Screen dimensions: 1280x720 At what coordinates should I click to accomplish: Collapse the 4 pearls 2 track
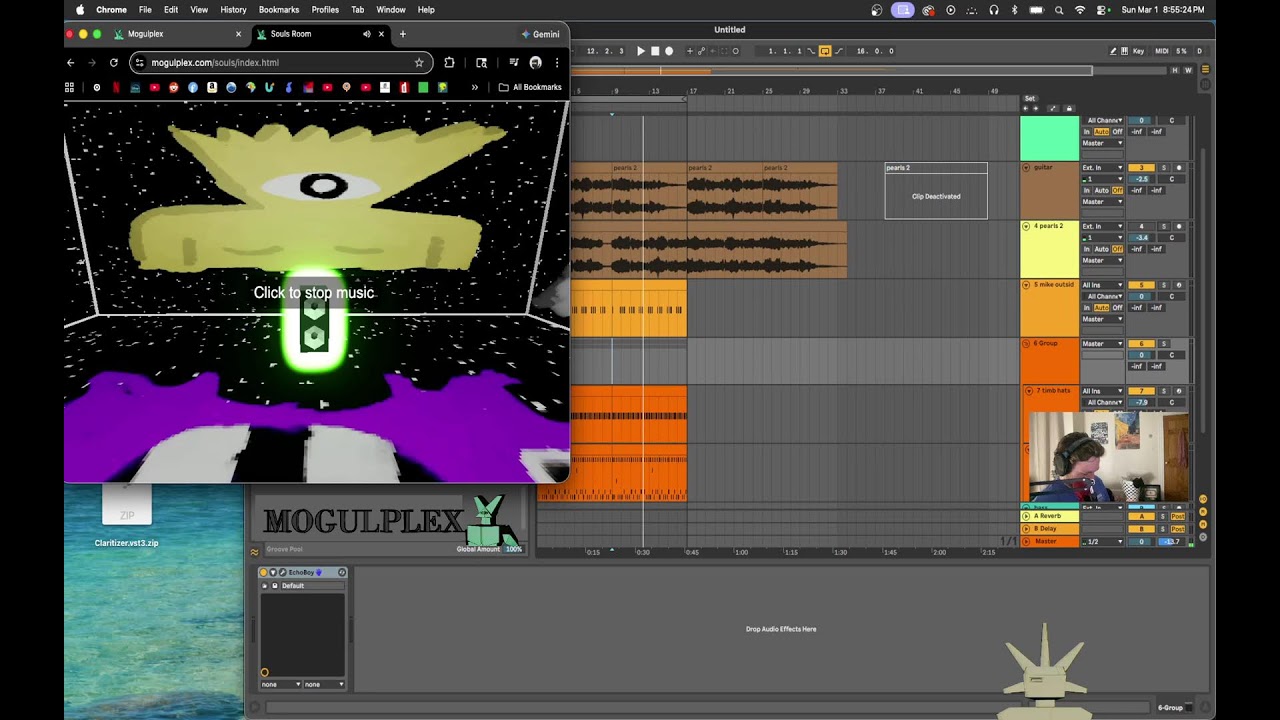coord(1026,226)
